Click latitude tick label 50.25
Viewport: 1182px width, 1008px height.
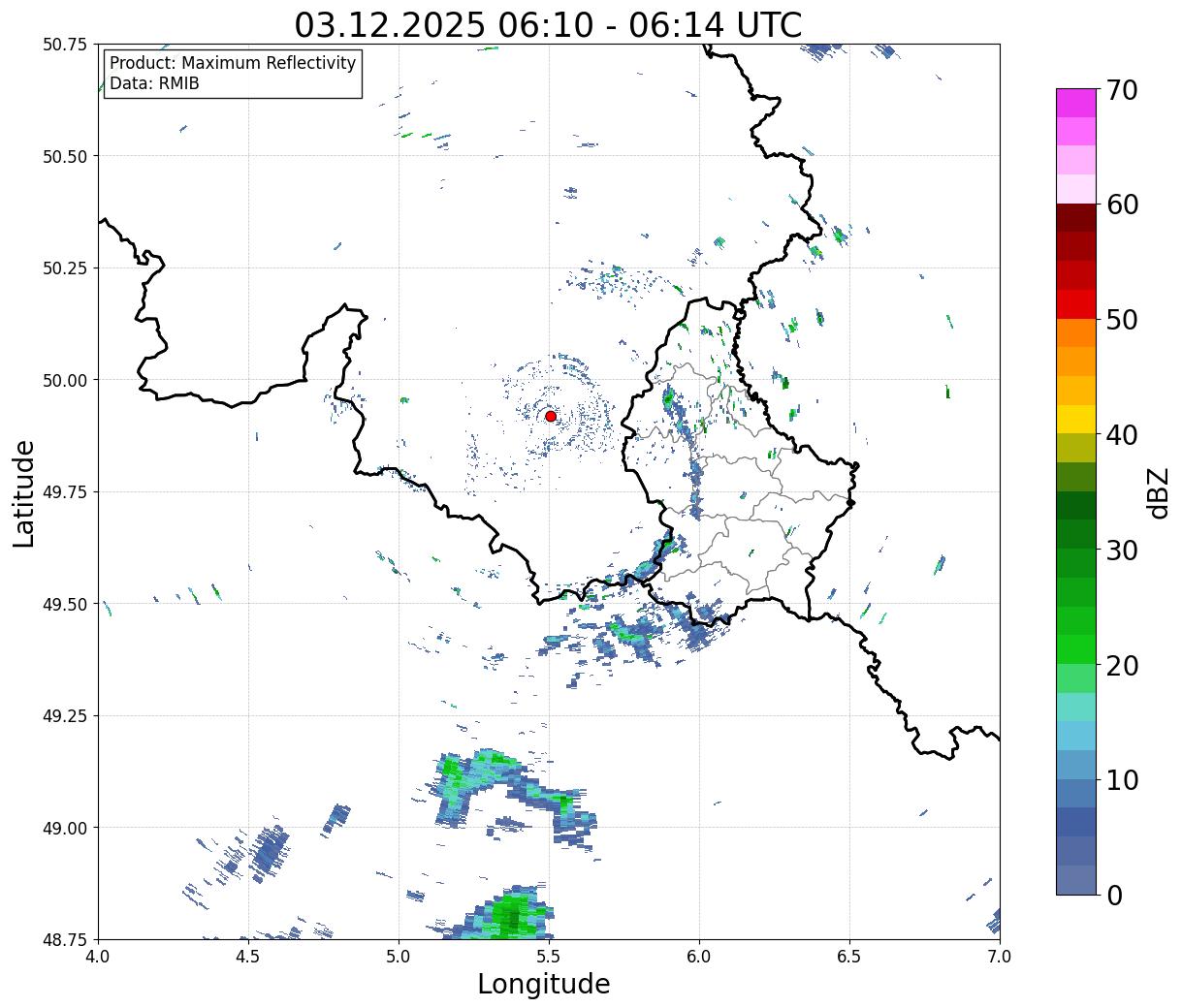click(x=65, y=268)
